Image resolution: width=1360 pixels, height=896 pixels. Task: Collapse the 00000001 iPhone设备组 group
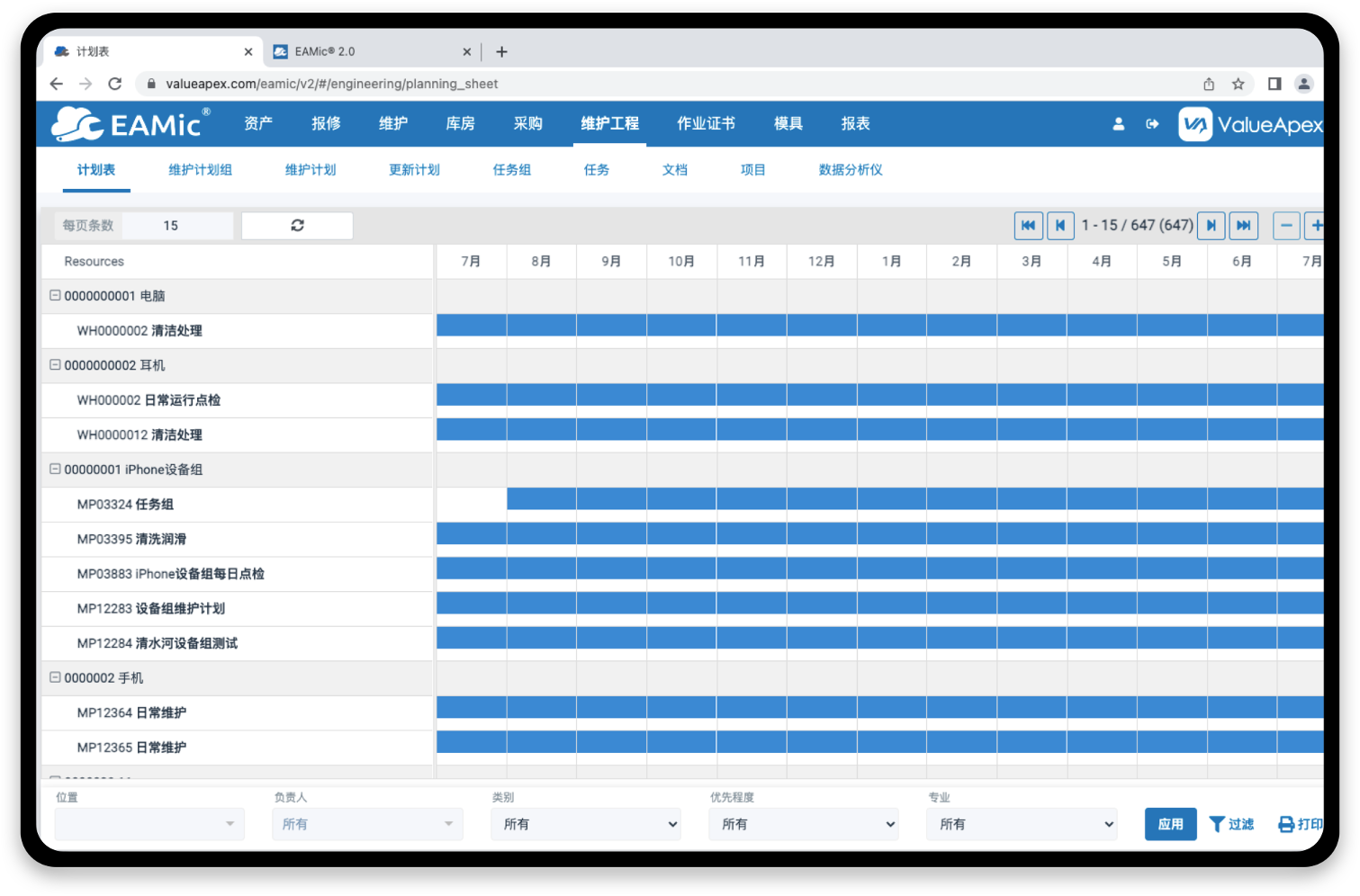pos(55,469)
